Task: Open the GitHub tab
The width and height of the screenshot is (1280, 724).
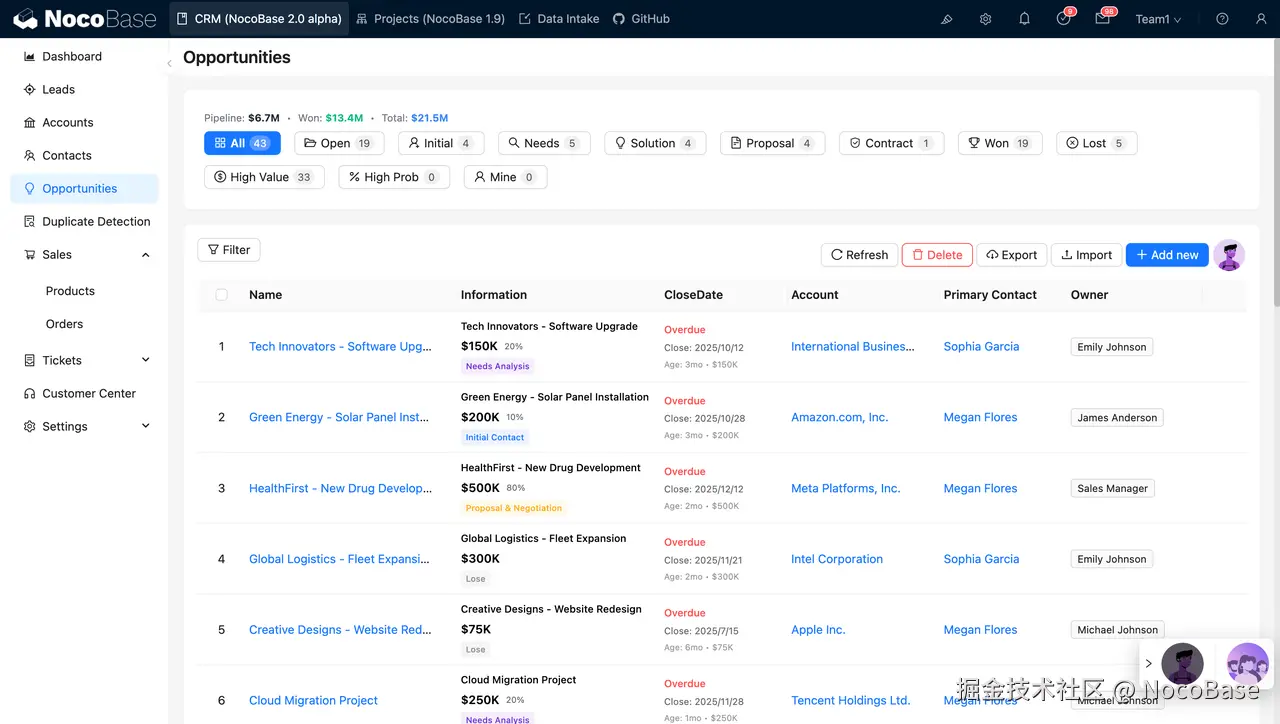Action: point(641,19)
